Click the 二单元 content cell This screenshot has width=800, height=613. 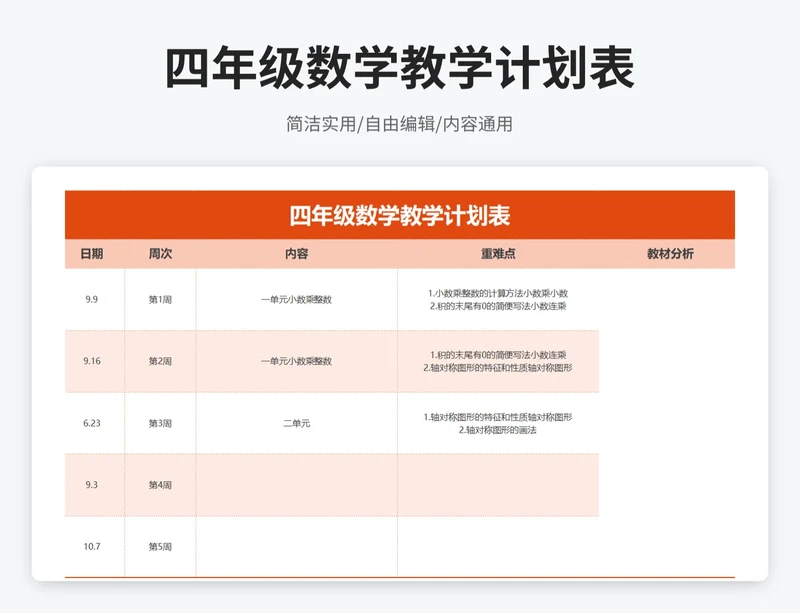coord(296,423)
